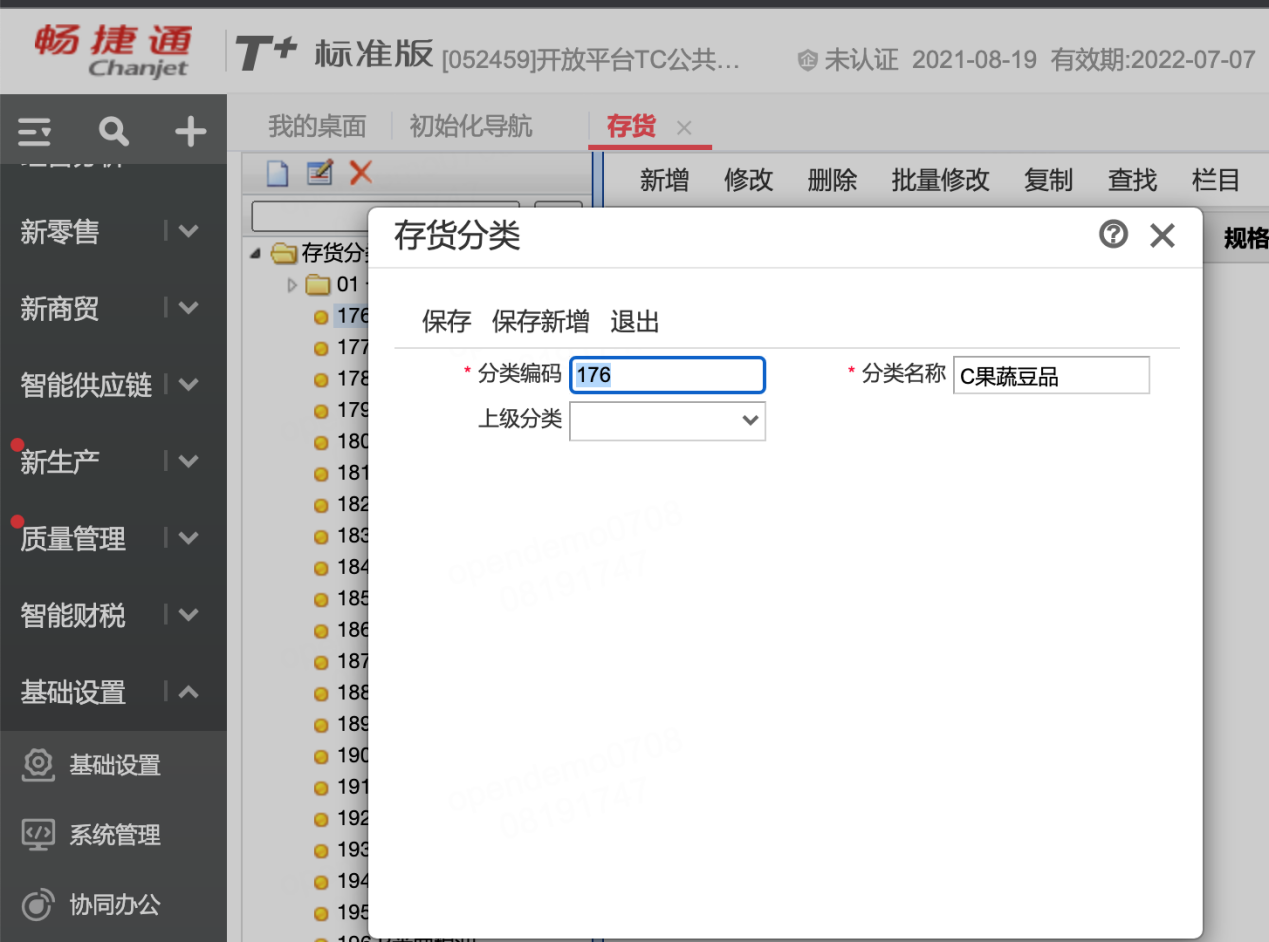Click 复制 in the toolbar

(1049, 180)
